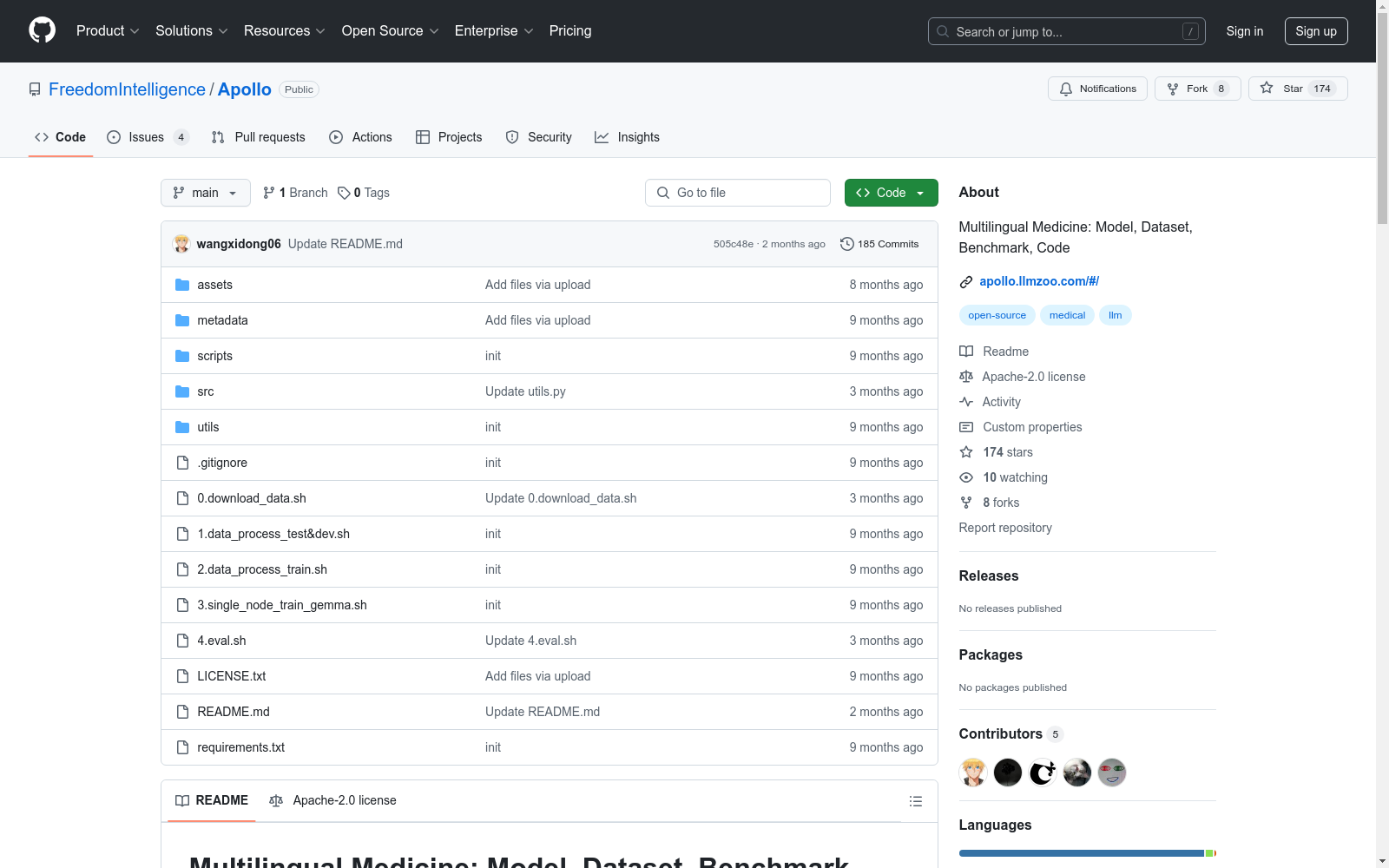The height and width of the screenshot is (868, 1389).
Task: Open the README outline list icon
Action: (916, 801)
